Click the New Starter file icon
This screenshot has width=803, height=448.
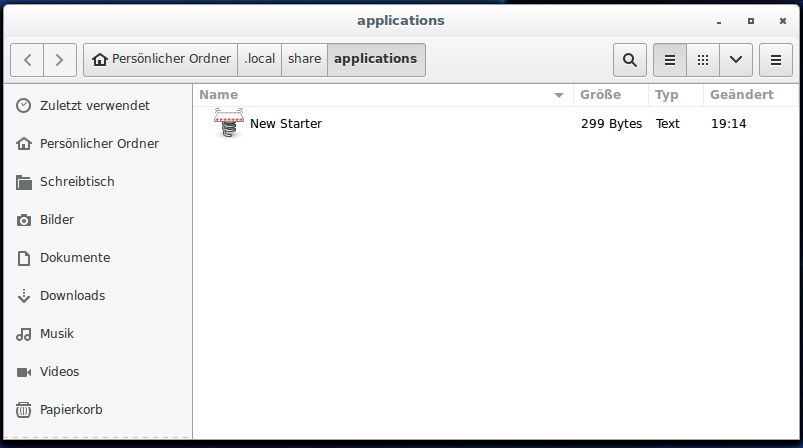pos(229,124)
